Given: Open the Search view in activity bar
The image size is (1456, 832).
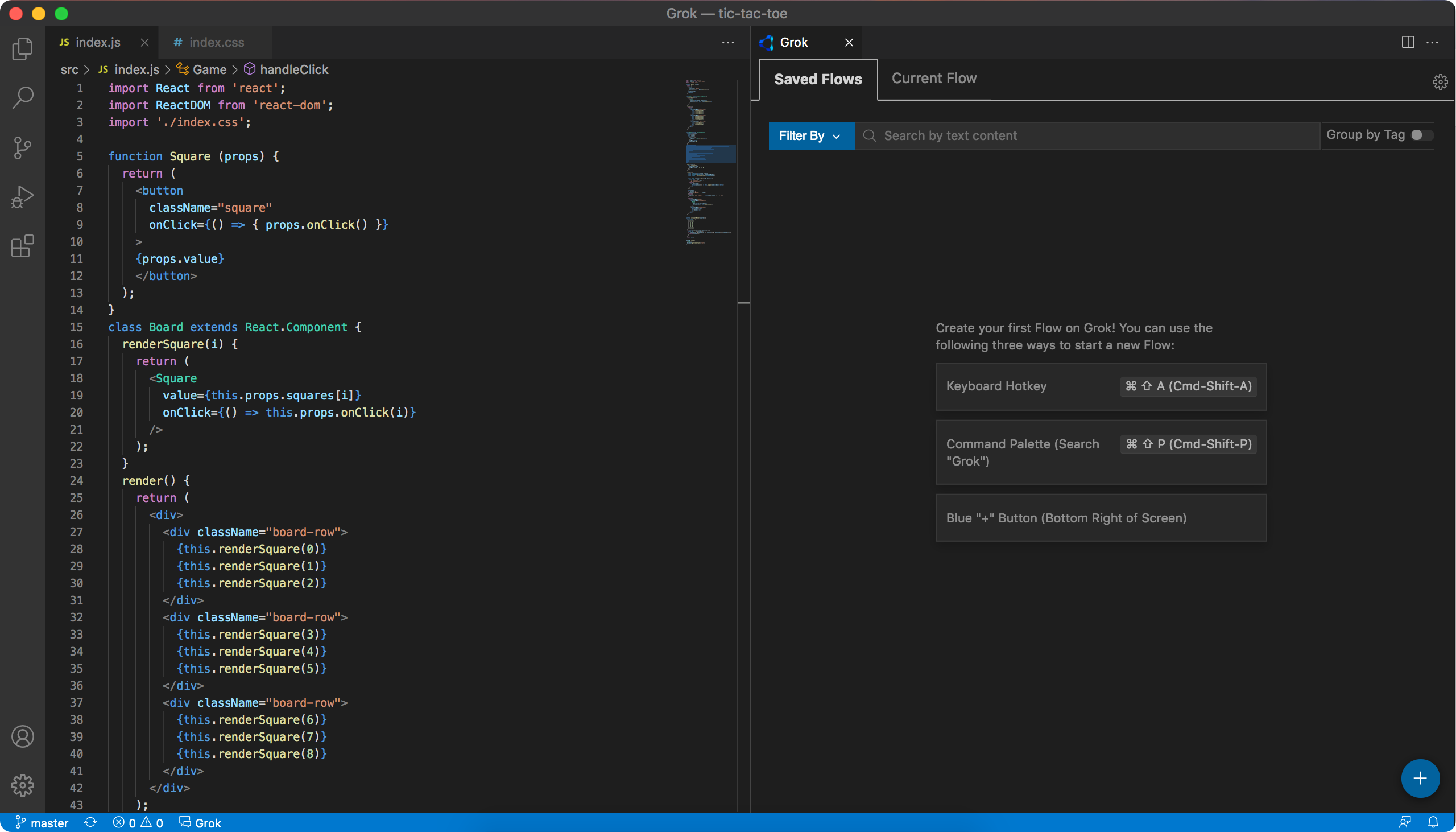Looking at the screenshot, I should click(x=22, y=98).
